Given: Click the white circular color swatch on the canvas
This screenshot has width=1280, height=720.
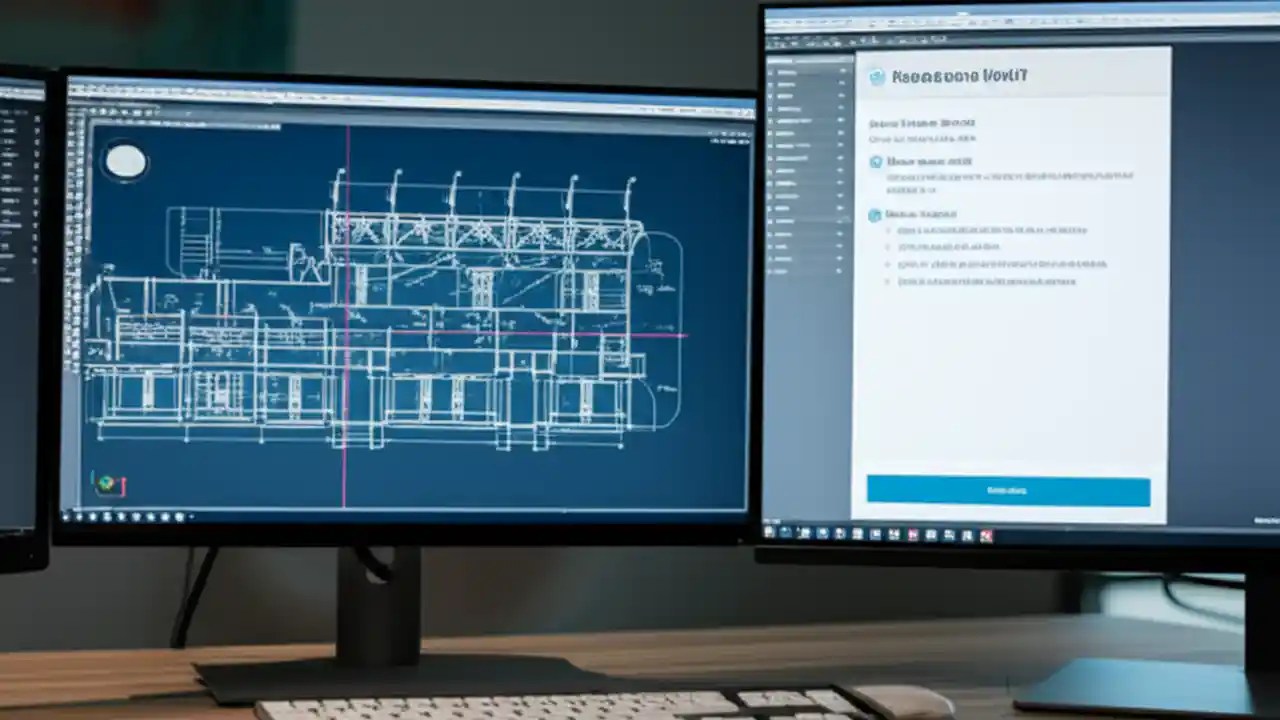Looking at the screenshot, I should point(125,162).
